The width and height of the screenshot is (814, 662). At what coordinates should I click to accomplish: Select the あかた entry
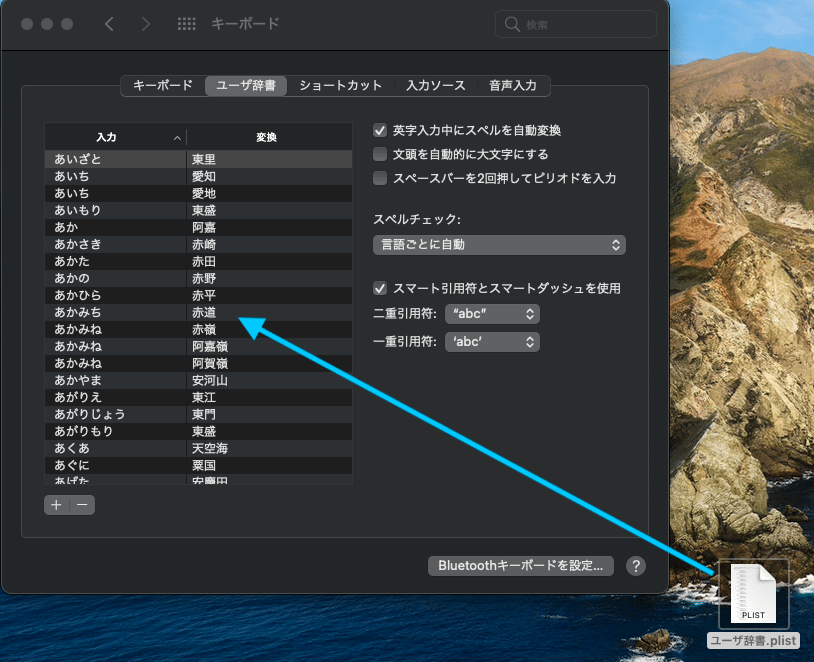point(115,262)
